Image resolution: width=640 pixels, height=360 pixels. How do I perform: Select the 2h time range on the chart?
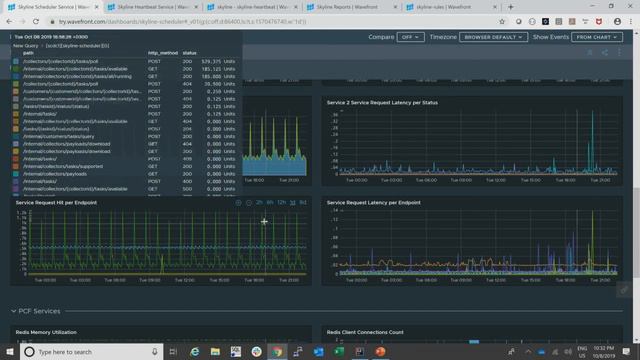259,202
